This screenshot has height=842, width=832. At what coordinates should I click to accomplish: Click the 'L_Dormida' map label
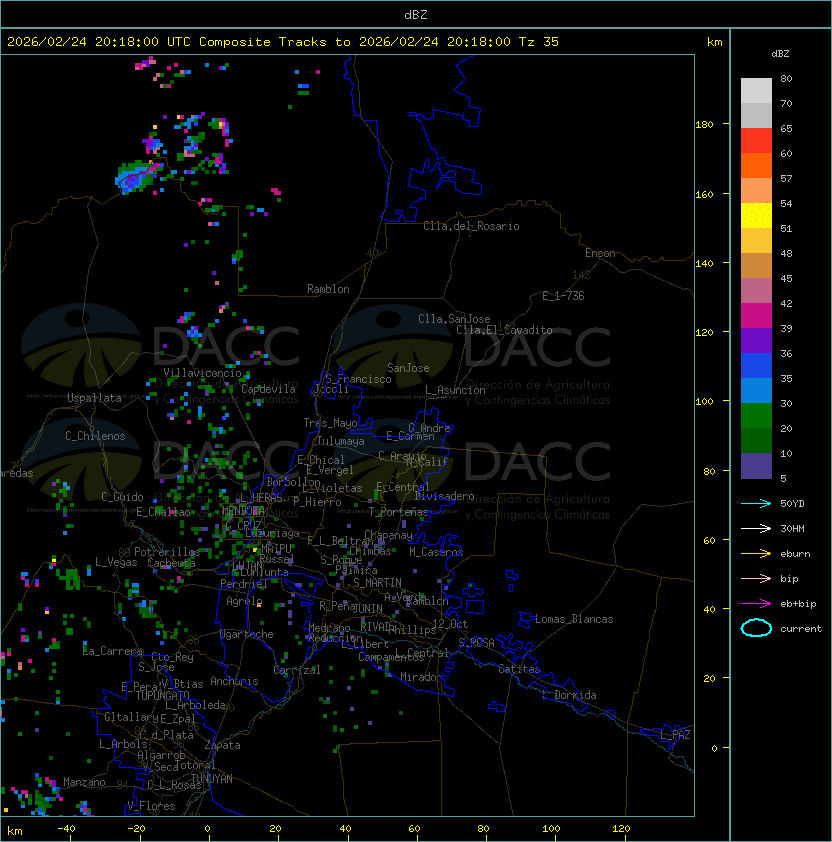click(x=569, y=695)
